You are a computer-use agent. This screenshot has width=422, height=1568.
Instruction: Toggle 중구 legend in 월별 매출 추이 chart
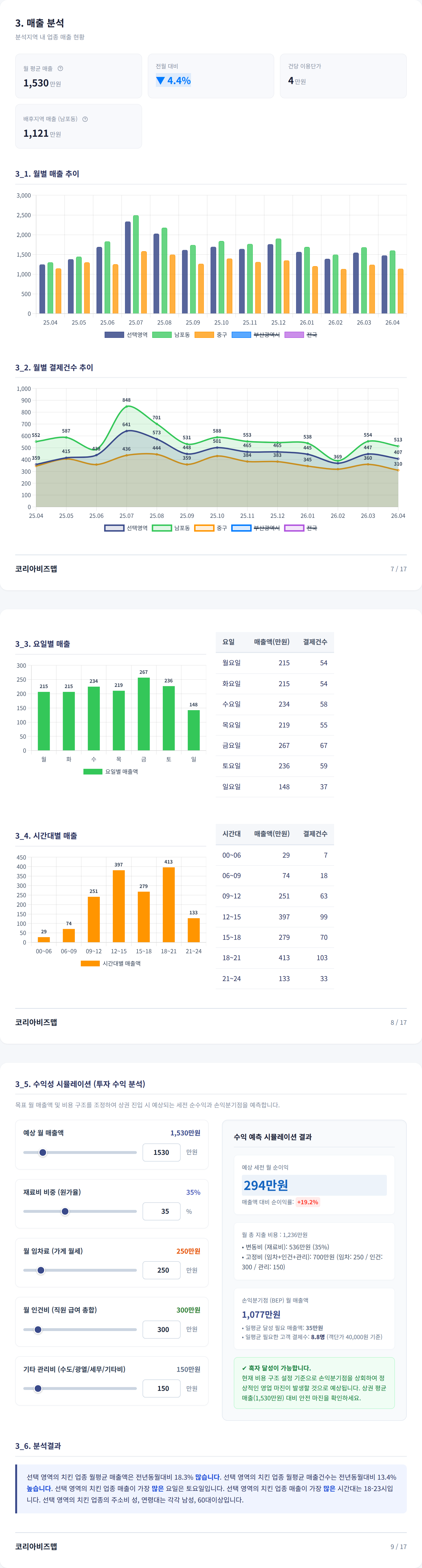[211, 335]
